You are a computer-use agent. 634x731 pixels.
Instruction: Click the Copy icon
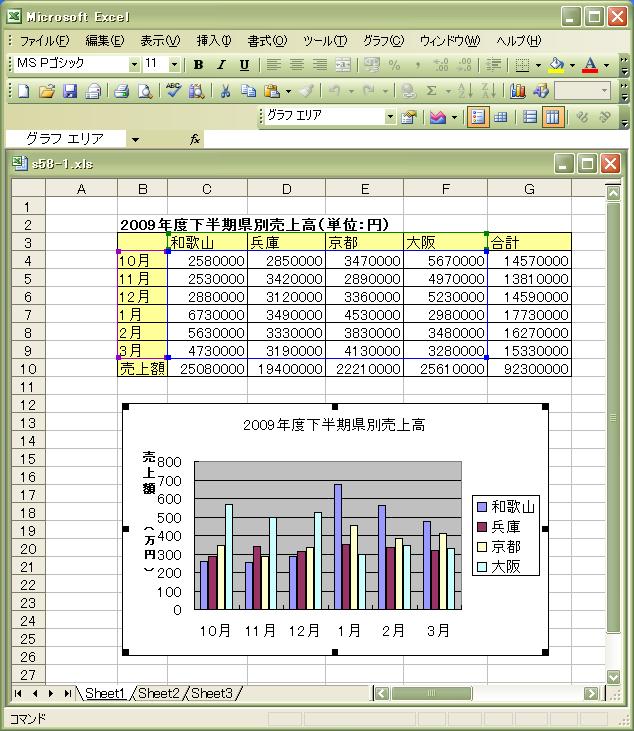coord(248,91)
